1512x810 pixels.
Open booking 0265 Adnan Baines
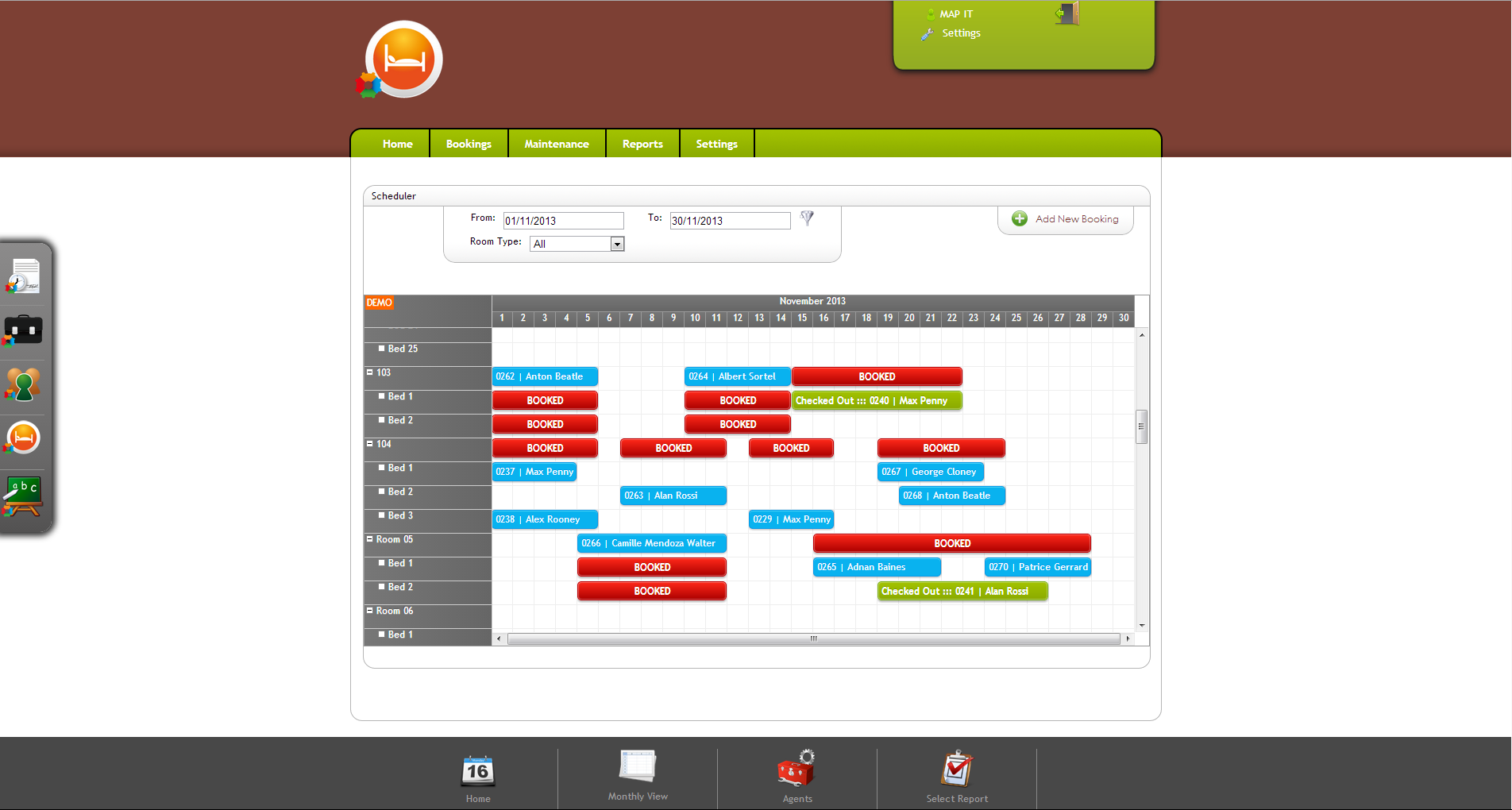877,567
